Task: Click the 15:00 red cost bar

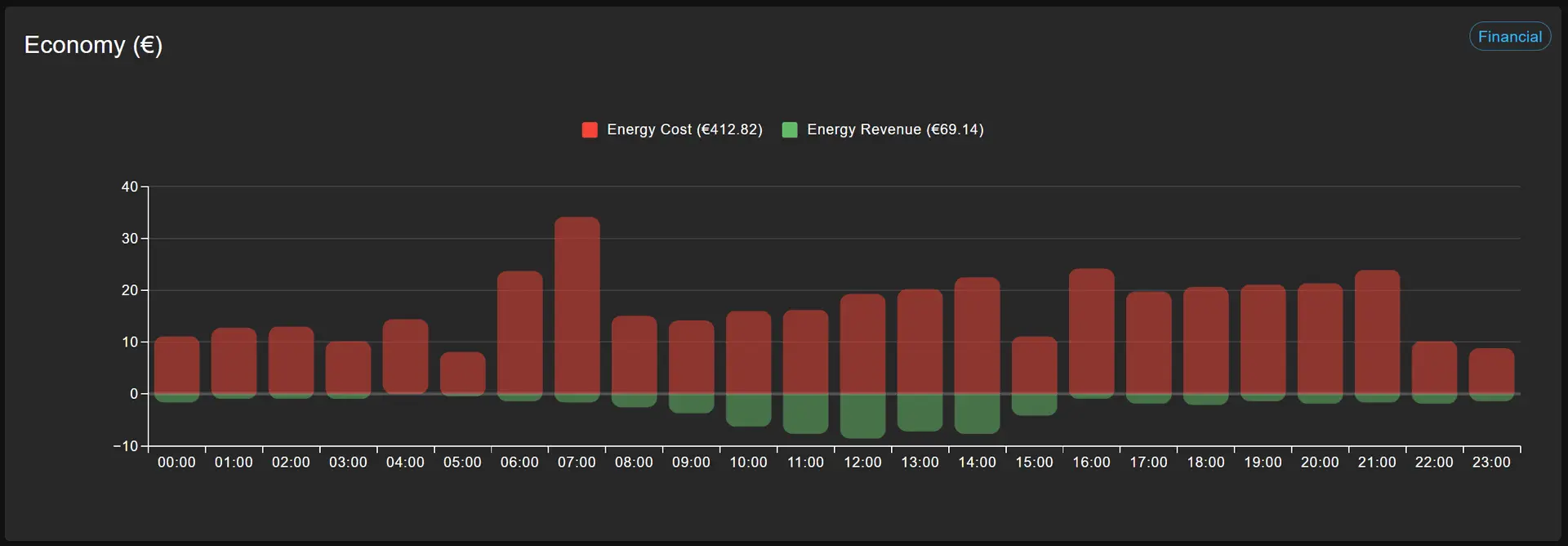Action: point(1034,365)
